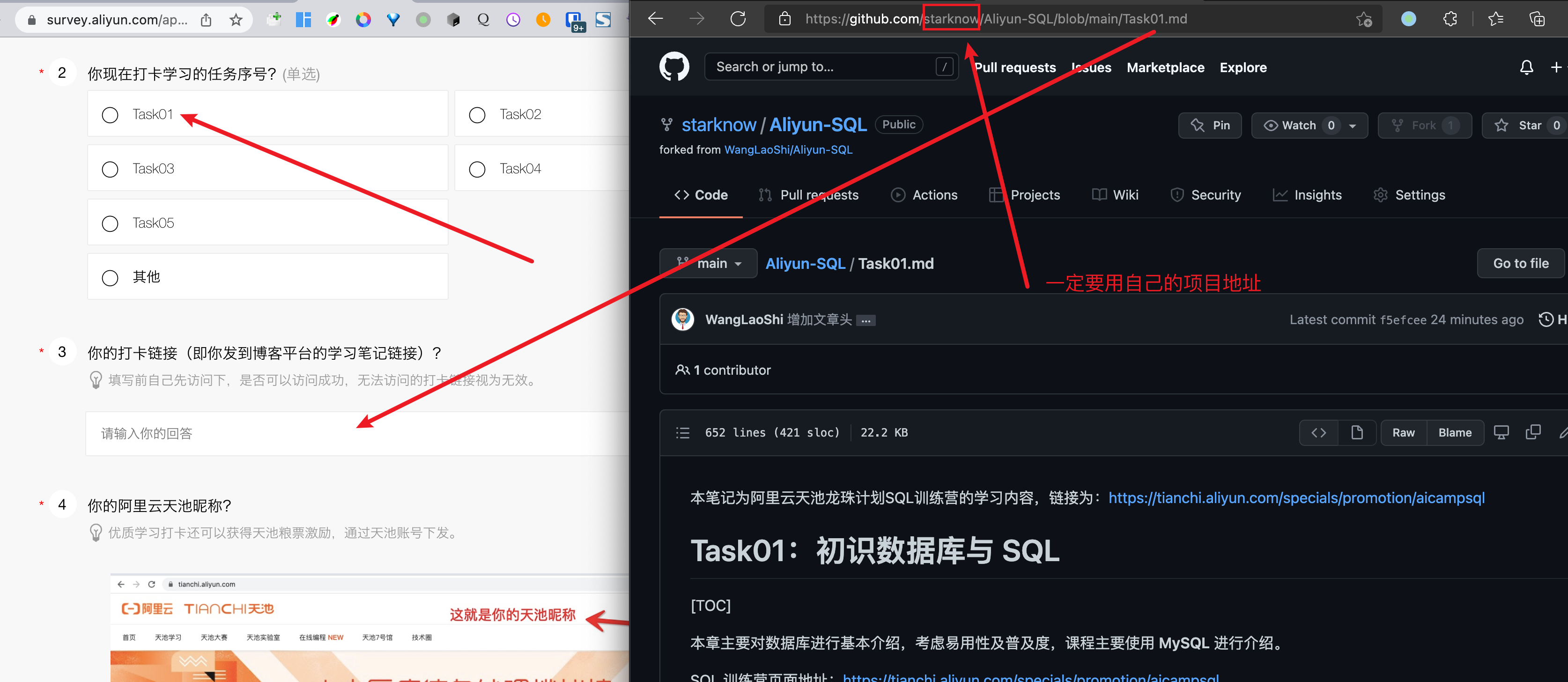Toggle the table of contents list icon
Image resolution: width=1568 pixels, height=682 pixels.
pos(682,433)
